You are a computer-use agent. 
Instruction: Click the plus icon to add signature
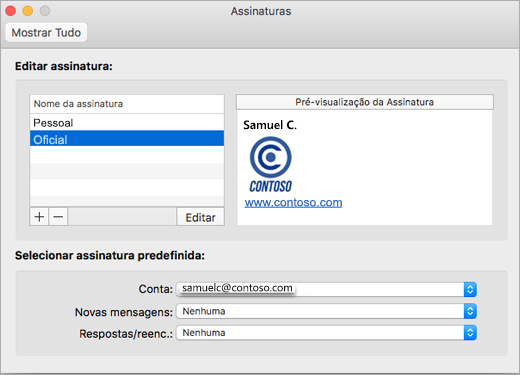tap(39, 217)
